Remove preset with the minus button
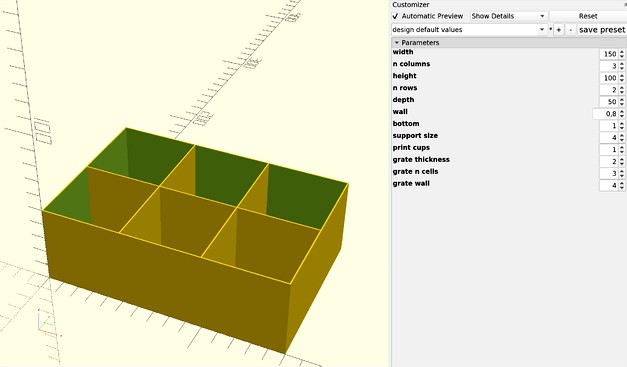This screenshot has height=367, width=627. (571, 30)
